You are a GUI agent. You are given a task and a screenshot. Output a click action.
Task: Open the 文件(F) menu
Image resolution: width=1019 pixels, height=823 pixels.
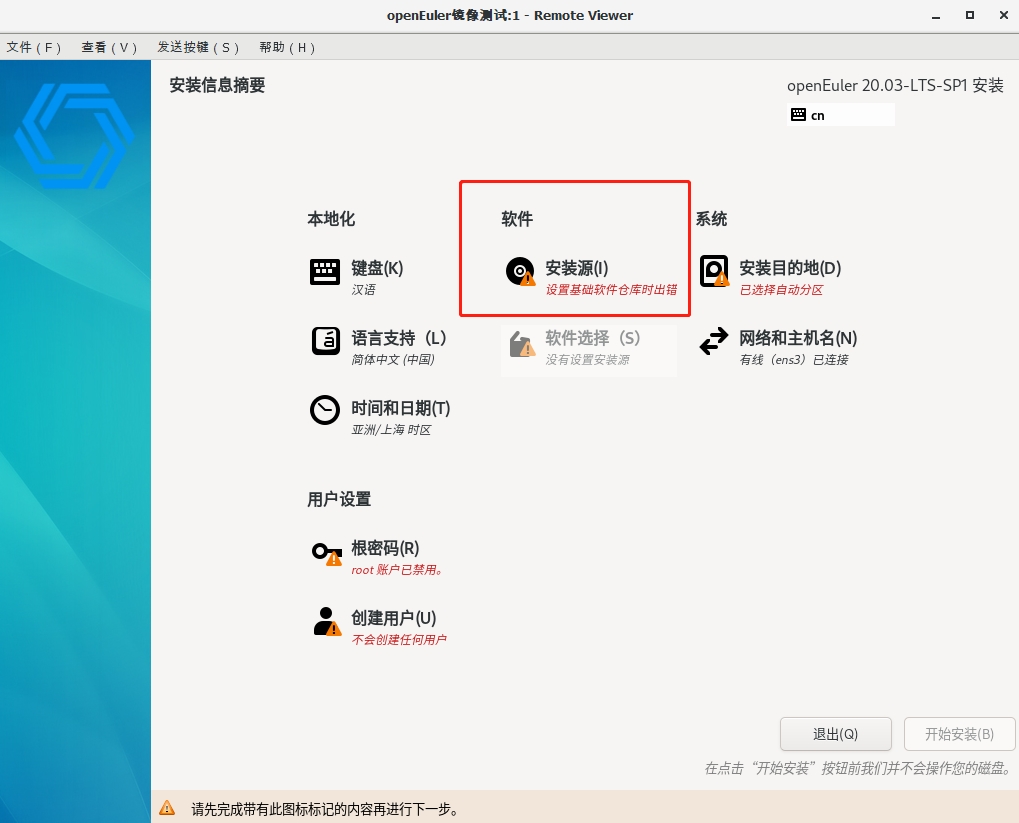point(34,47)
